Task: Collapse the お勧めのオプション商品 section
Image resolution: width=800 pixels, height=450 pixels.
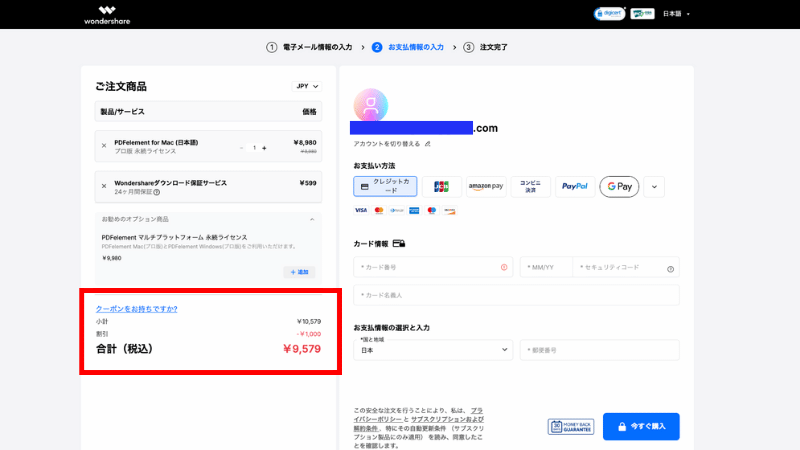Action: pyautogui.click(x=312, y=219)
